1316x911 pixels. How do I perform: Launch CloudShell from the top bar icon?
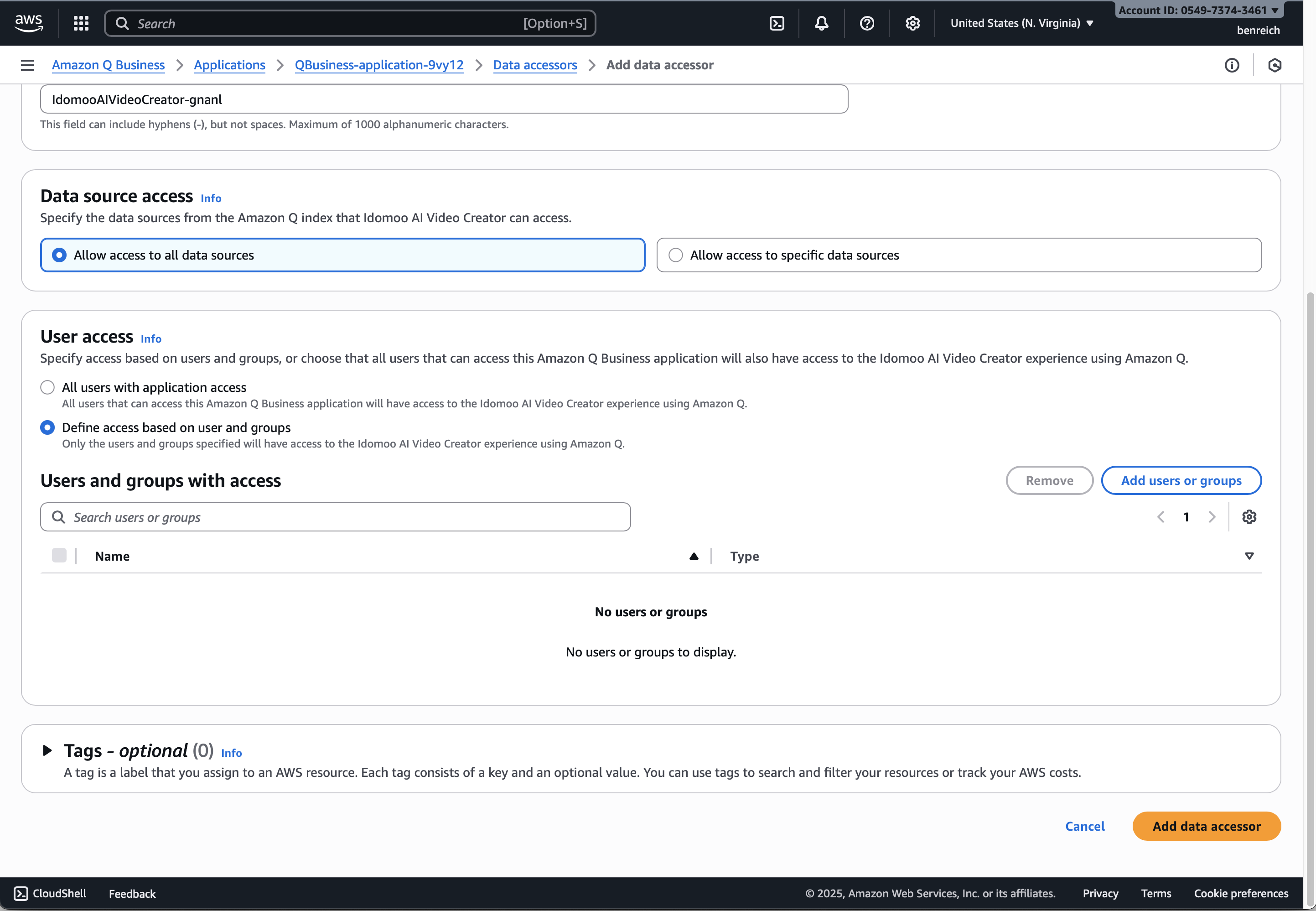pyautogui.click(x=777, y=23)
